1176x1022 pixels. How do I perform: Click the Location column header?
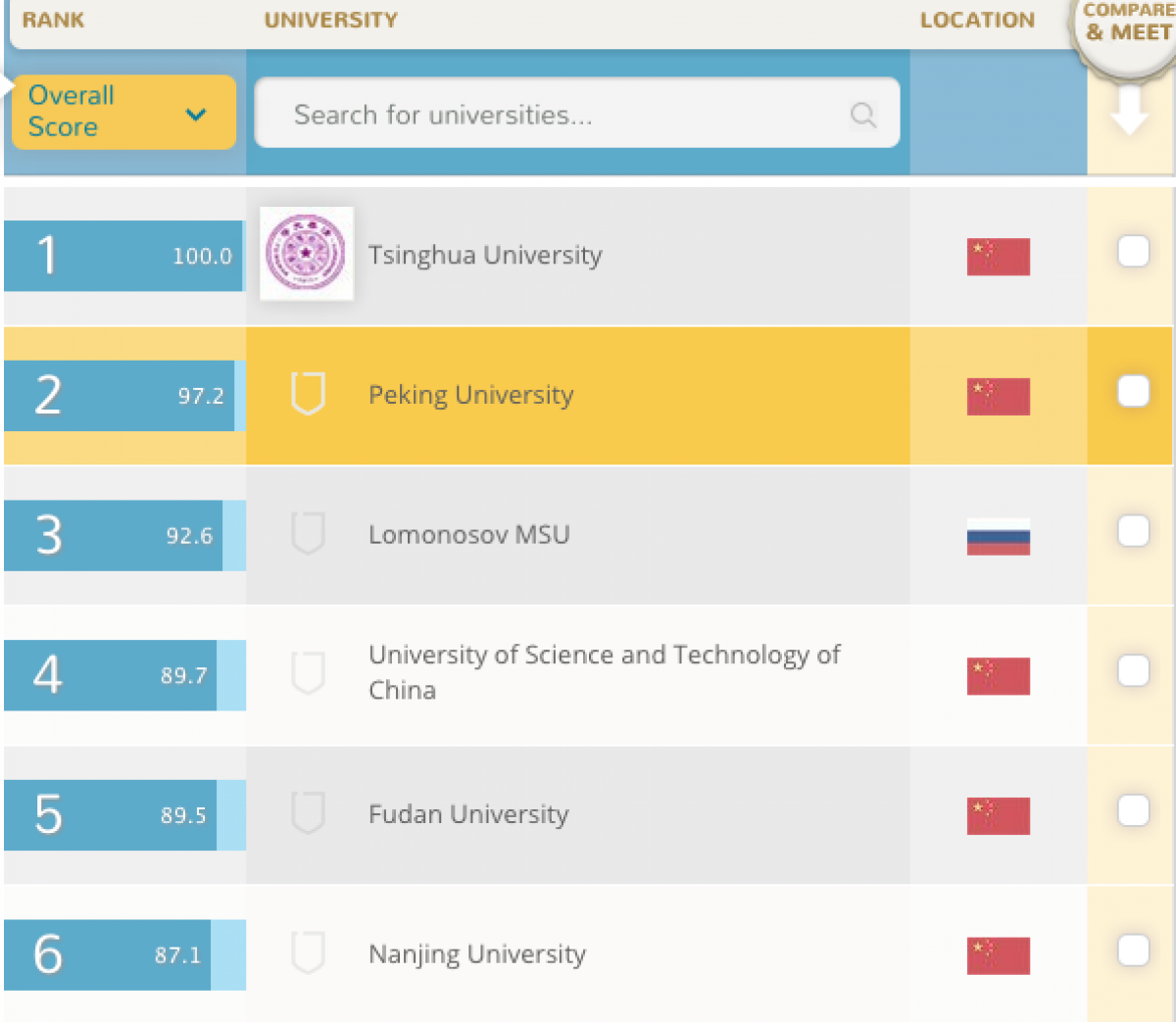[977, 20]
